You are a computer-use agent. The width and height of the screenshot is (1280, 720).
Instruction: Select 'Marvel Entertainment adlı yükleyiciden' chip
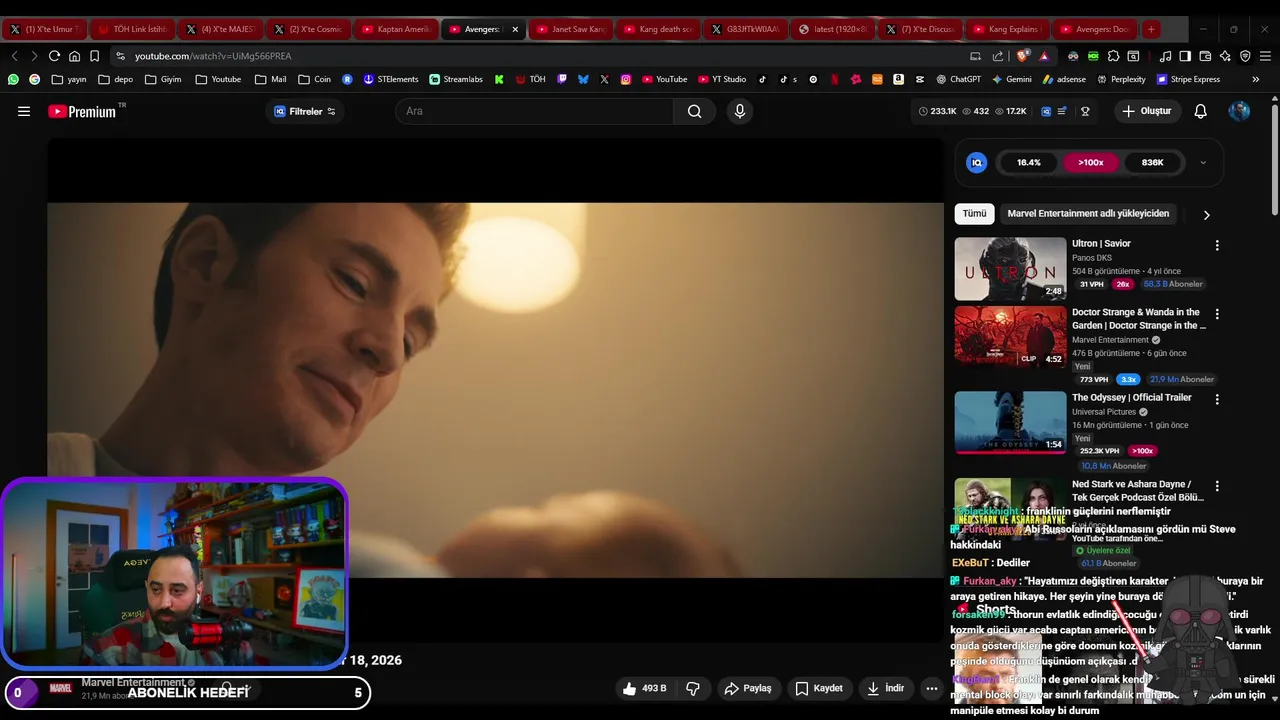pyautogui.click(x=1088, y=213)
